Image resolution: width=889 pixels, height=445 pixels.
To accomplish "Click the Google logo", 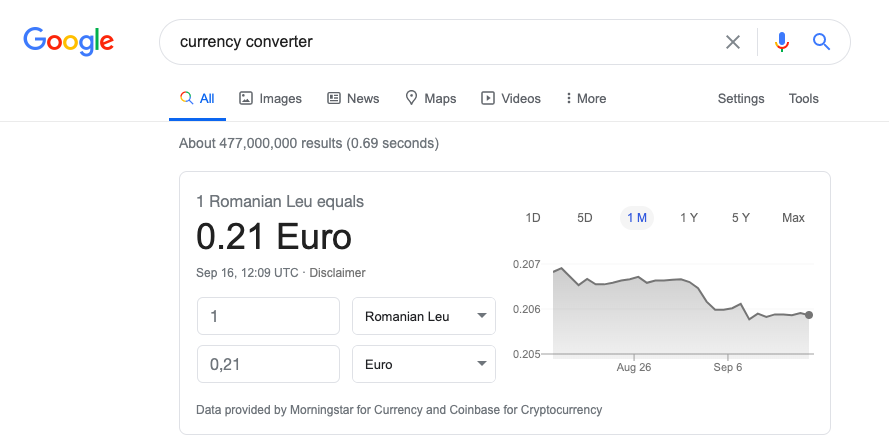I will click(68, 41).
